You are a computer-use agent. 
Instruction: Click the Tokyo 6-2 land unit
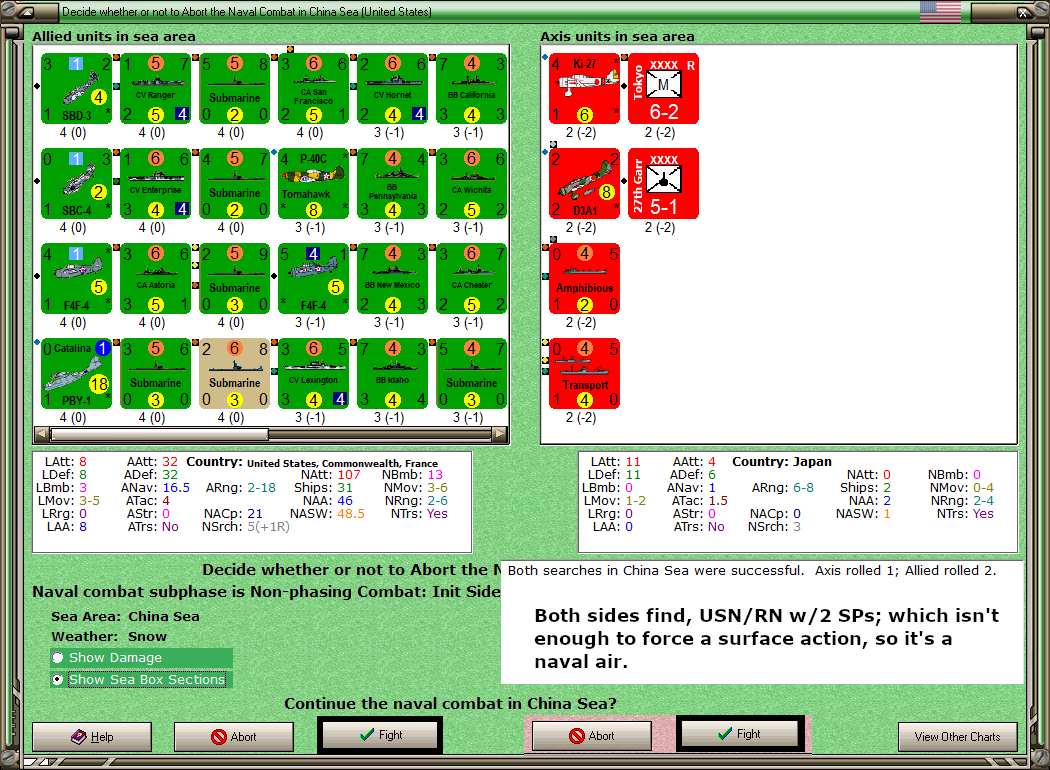pyautogui.click(x=664, y=89)
